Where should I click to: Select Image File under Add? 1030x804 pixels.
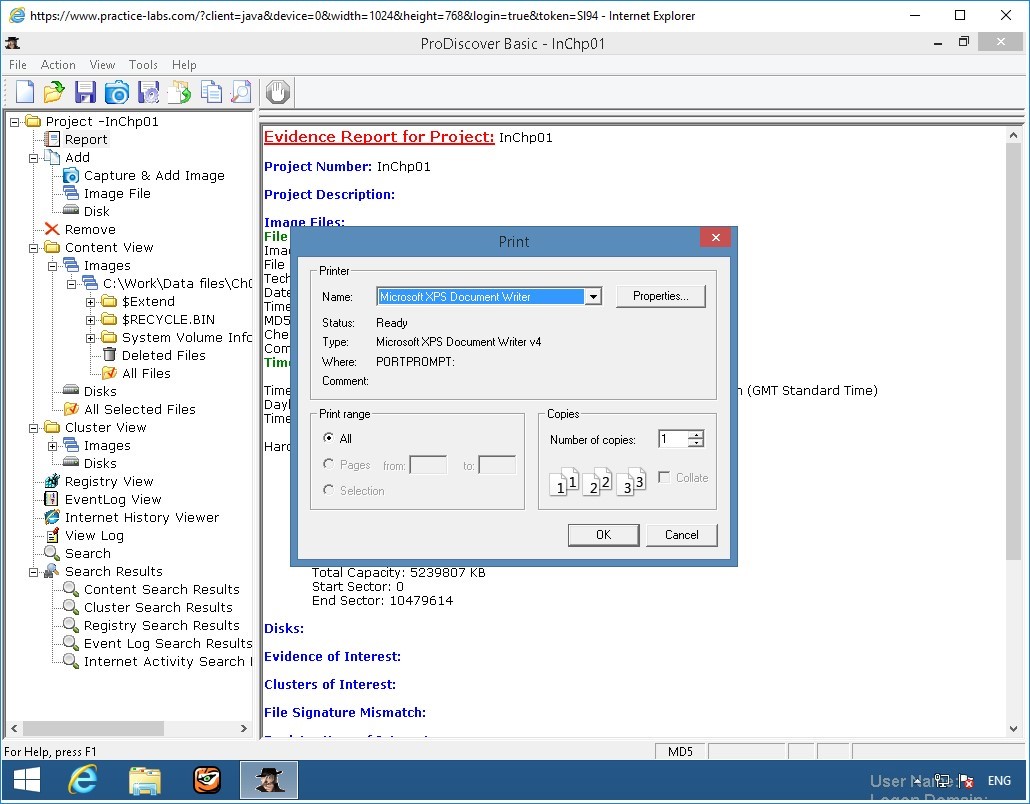117,193
